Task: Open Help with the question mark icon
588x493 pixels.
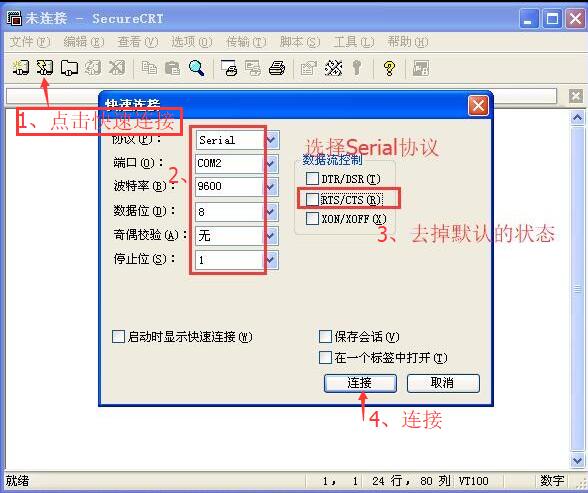Action: [389, 68]
